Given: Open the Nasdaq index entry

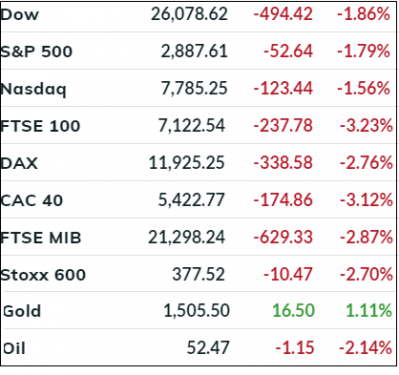Looking at the screenshot, I should pyautogui.click(x=33, y=89).
